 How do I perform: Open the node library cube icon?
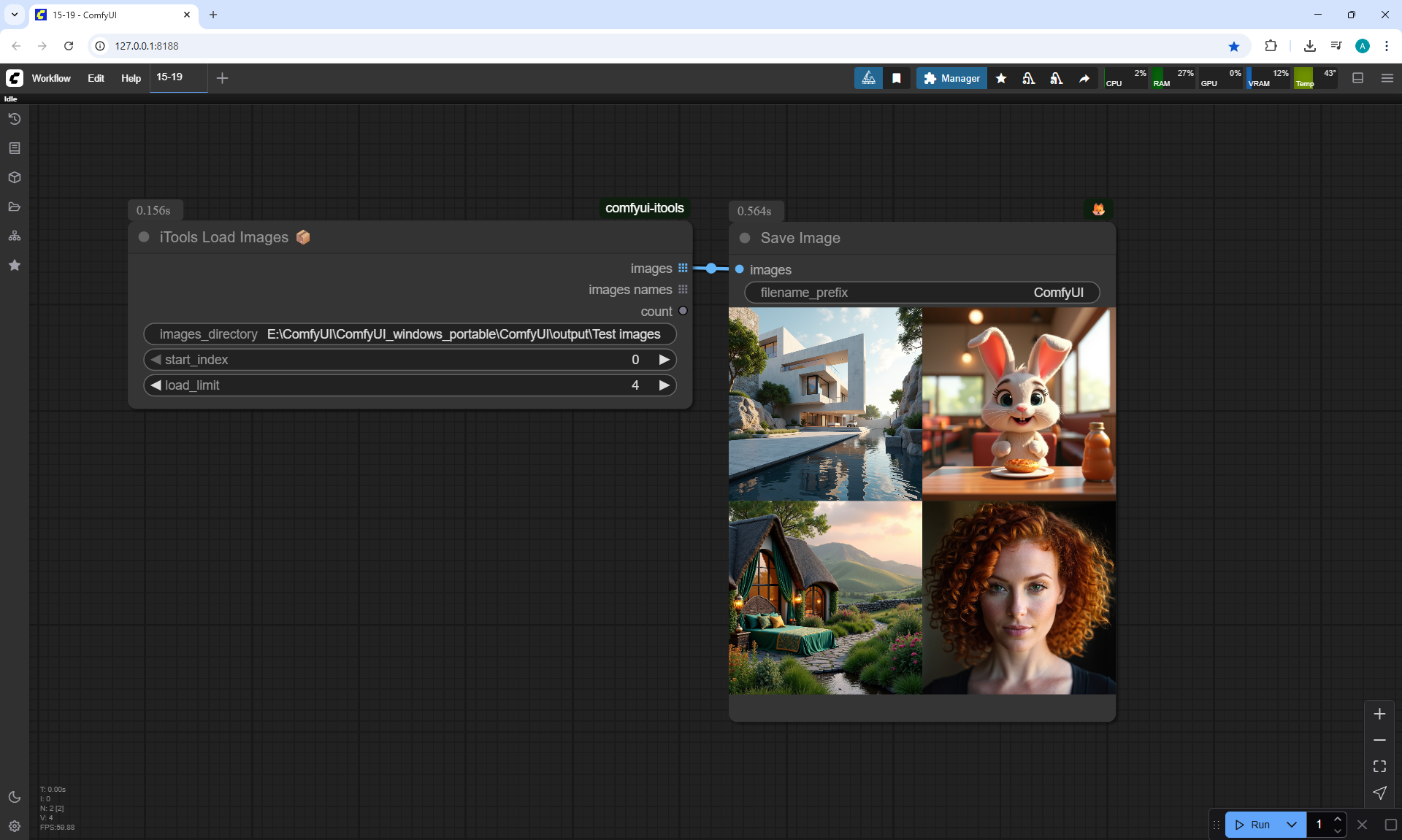[x=14, y=177]
